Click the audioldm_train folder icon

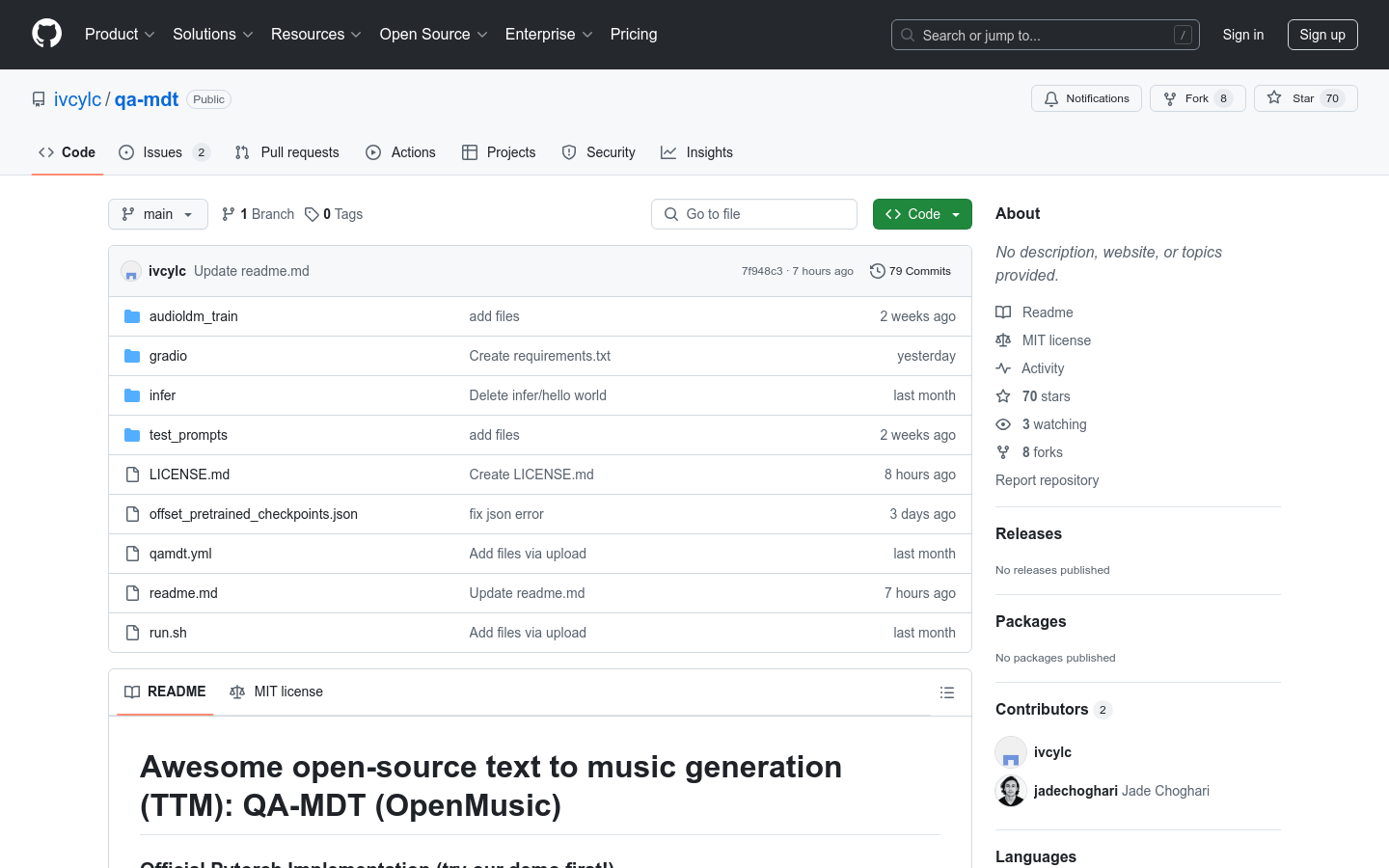[132, 316]
